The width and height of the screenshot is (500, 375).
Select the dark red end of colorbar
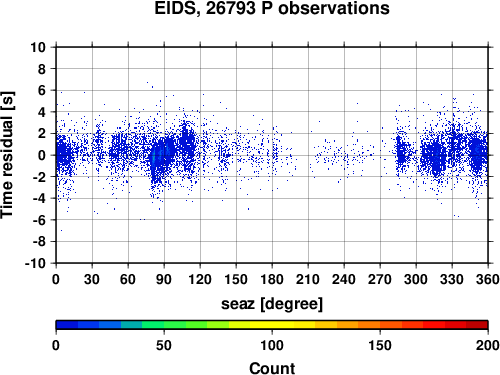click(477, 325)
